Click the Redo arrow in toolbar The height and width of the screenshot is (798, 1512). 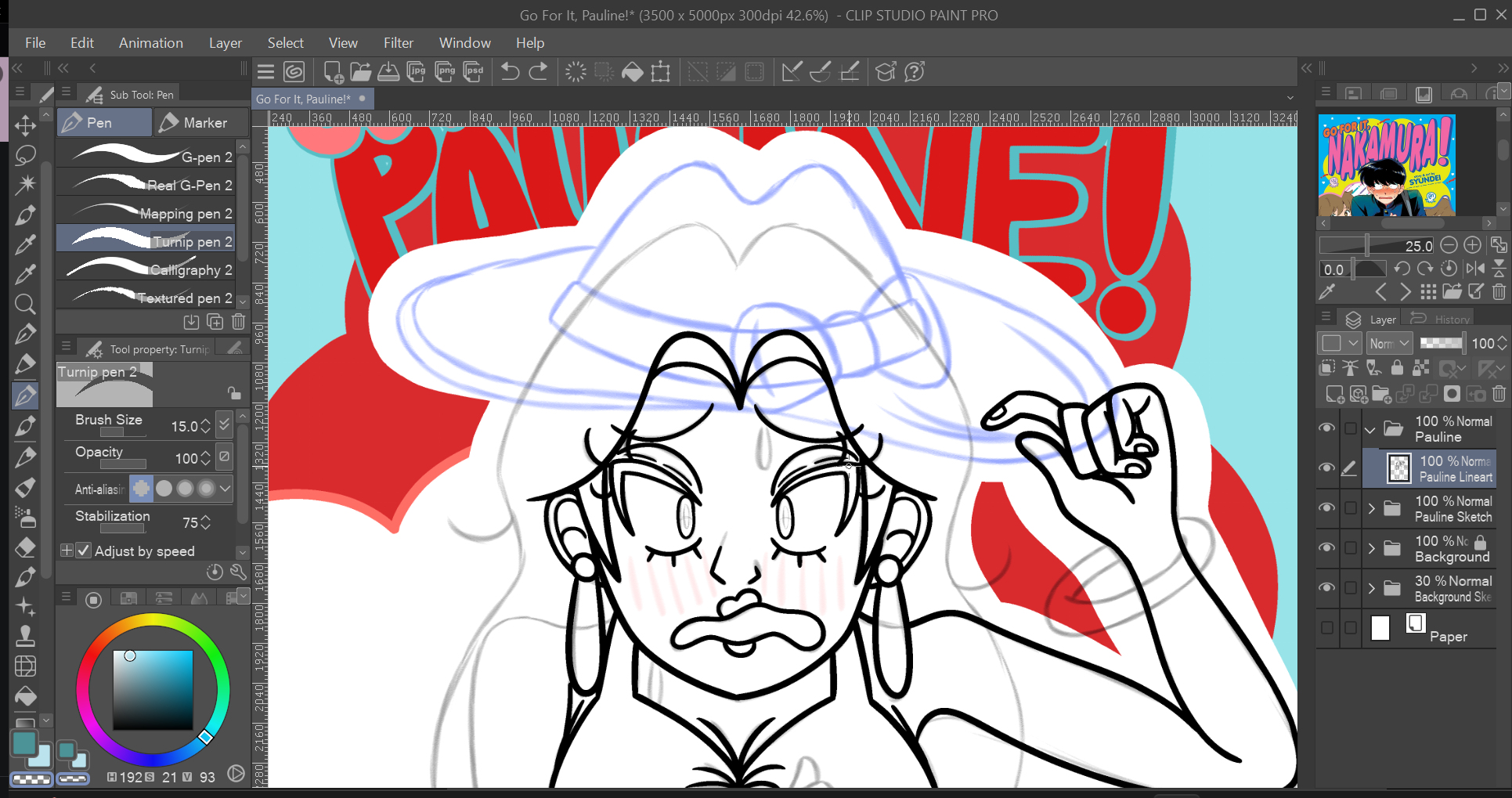click(x=539, y=72)
